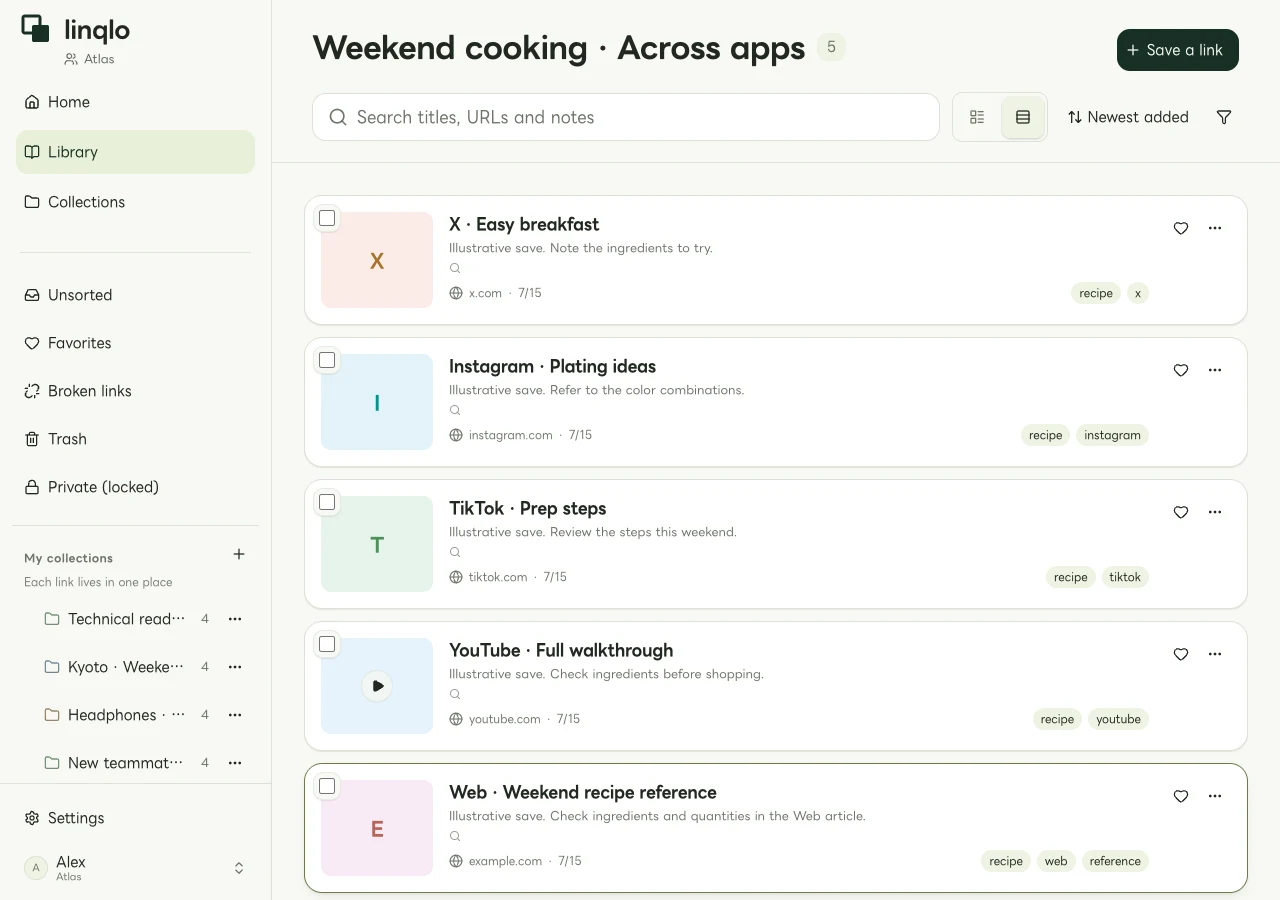Screen dimensions: 1280x900
Task: Favorite the YouTube · Full walkthrough card
Action: pos(1181,654)
